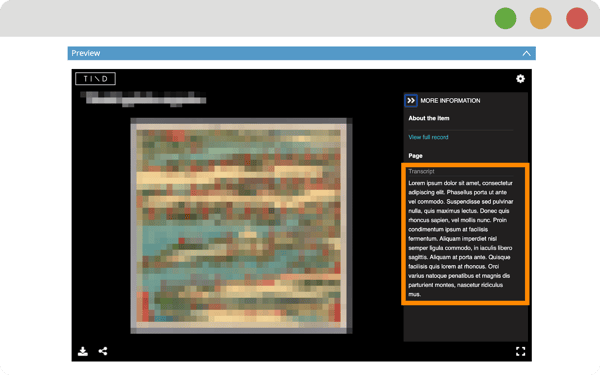Click the red window control button
The width and height of the screenshot is (600, 375).
pyautogui.click(x=577, y=18)
